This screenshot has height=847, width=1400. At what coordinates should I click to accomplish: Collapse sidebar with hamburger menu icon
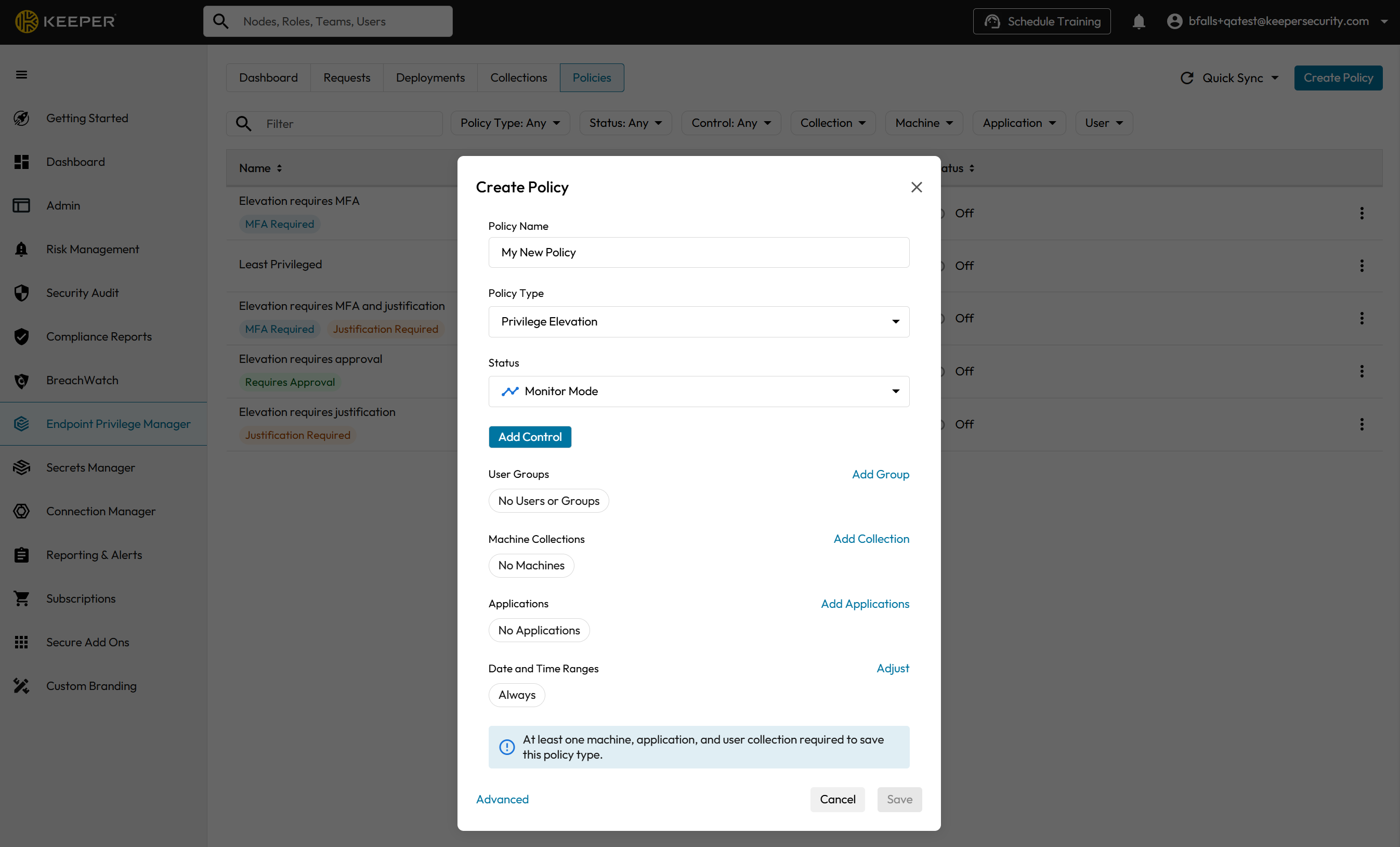[22, 74]
